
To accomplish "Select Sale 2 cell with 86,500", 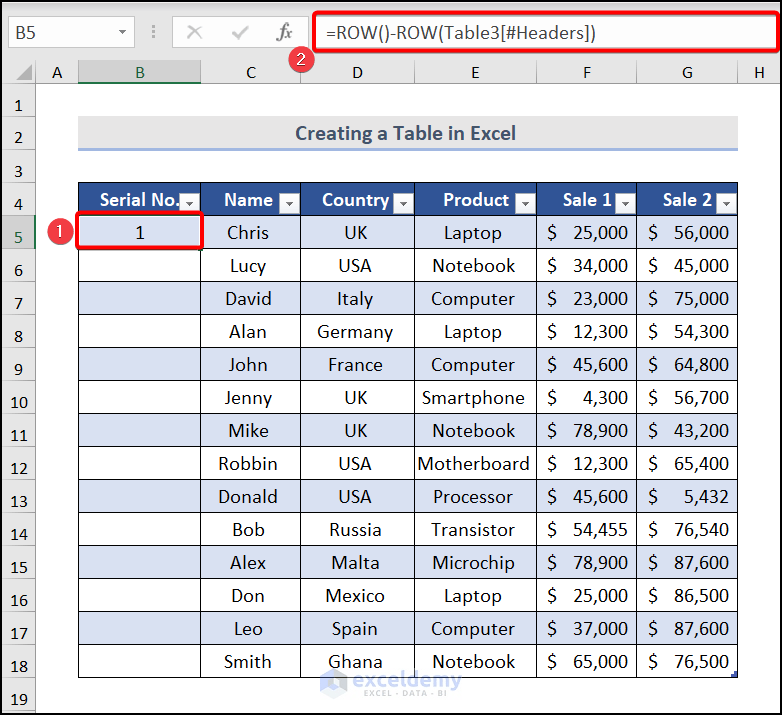I will tap(687, 595).
